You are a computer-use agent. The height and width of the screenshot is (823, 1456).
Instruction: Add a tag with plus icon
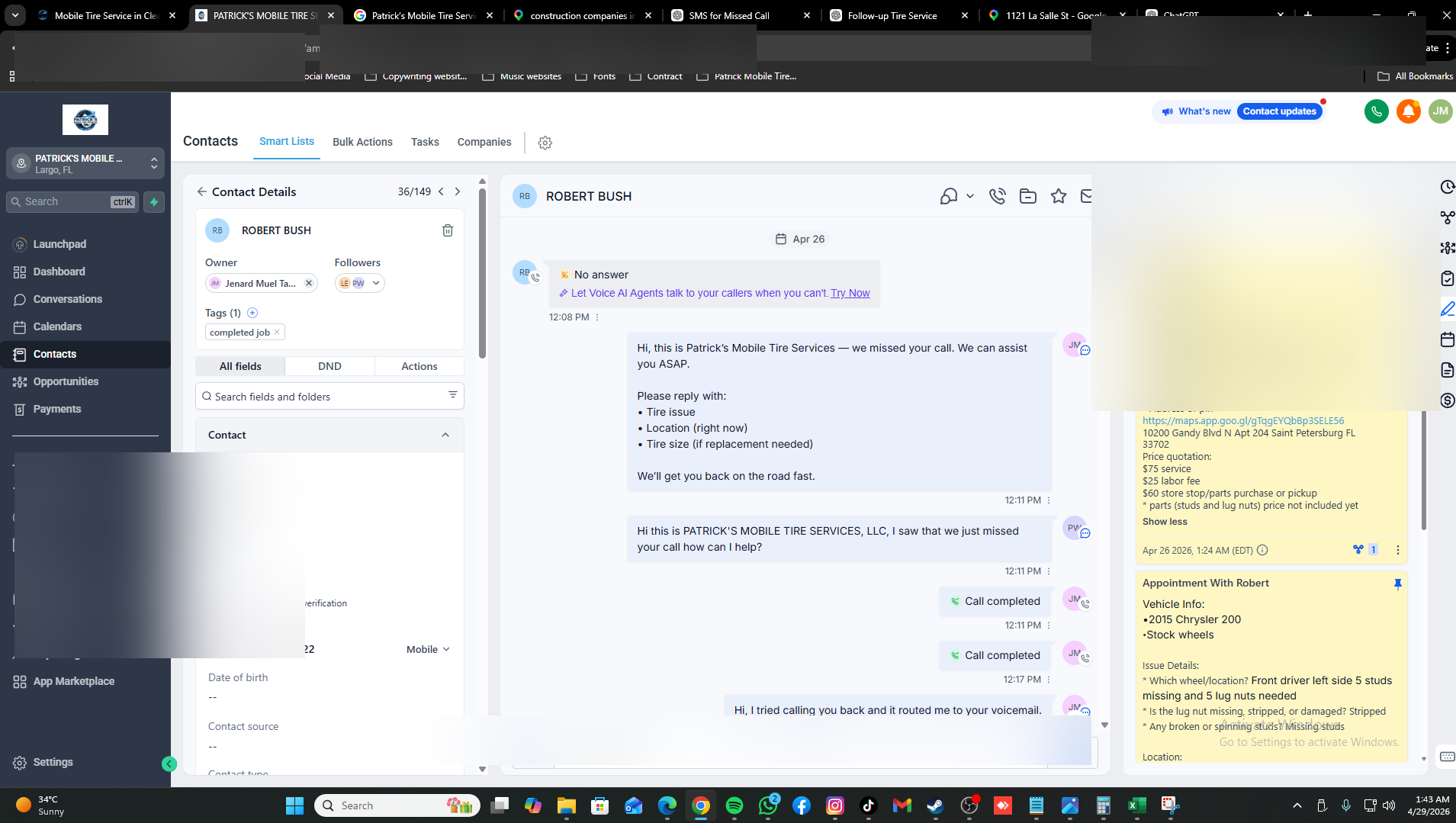(252, 313)
